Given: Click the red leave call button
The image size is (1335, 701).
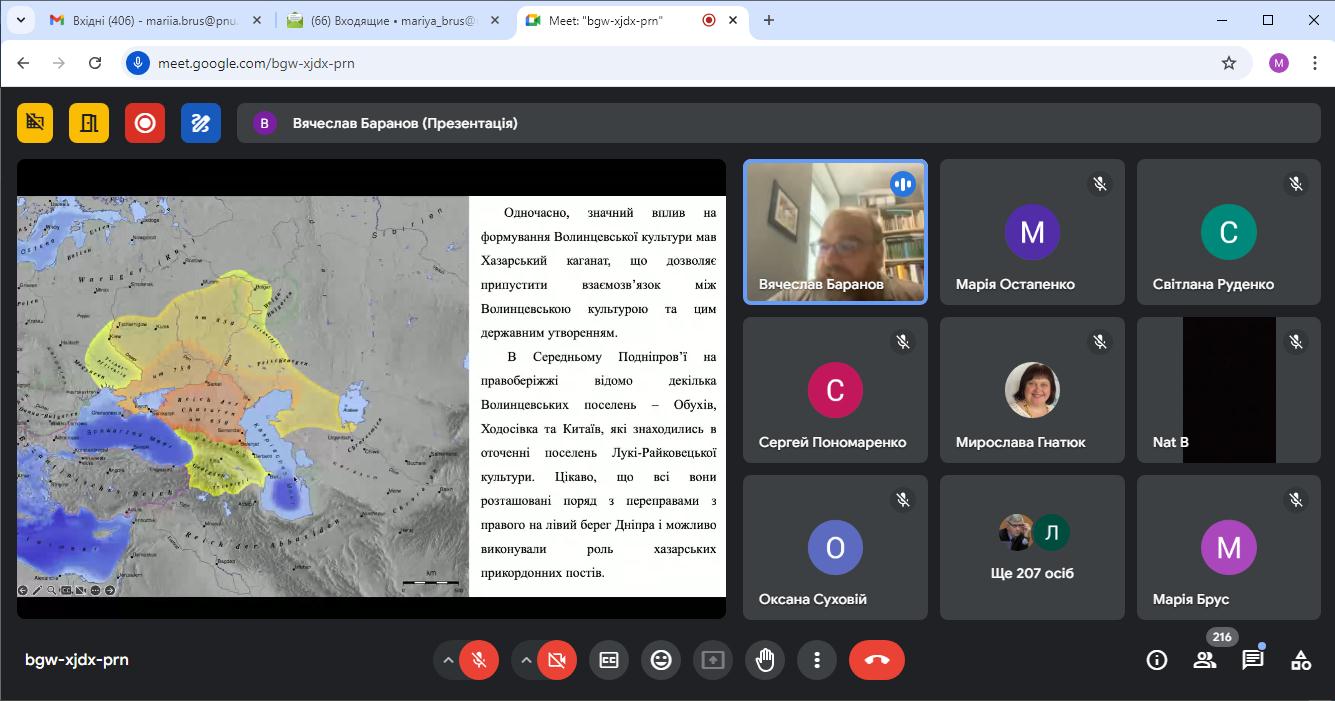Looking at the screenshot, I should (x=876, y=660).
